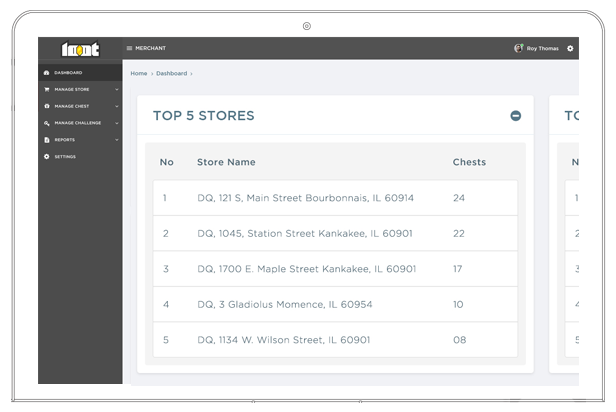
Task: Click the Reports document icon
Action: pos(47,140)
